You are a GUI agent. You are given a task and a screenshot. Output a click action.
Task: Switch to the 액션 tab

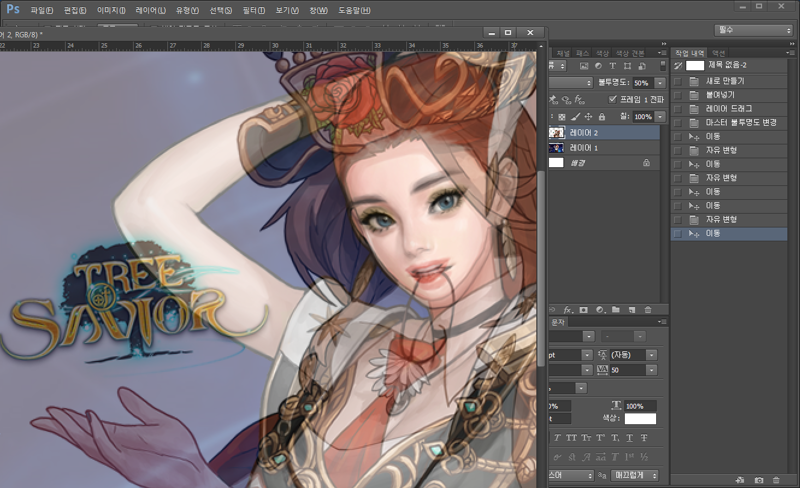coord(718,53)
